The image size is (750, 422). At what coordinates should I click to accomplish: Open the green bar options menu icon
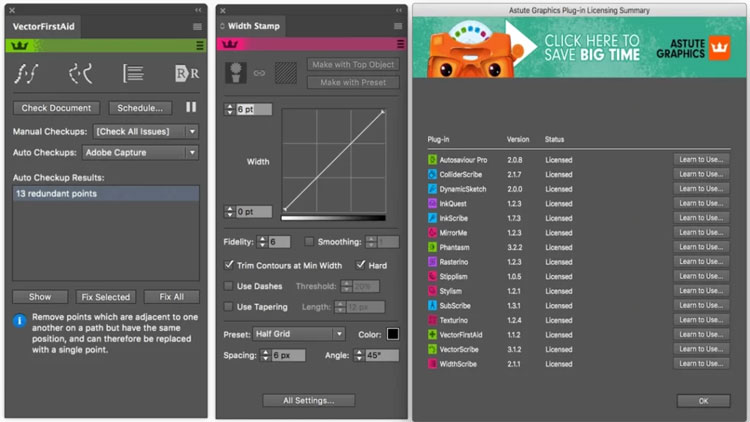click(199, 46)
